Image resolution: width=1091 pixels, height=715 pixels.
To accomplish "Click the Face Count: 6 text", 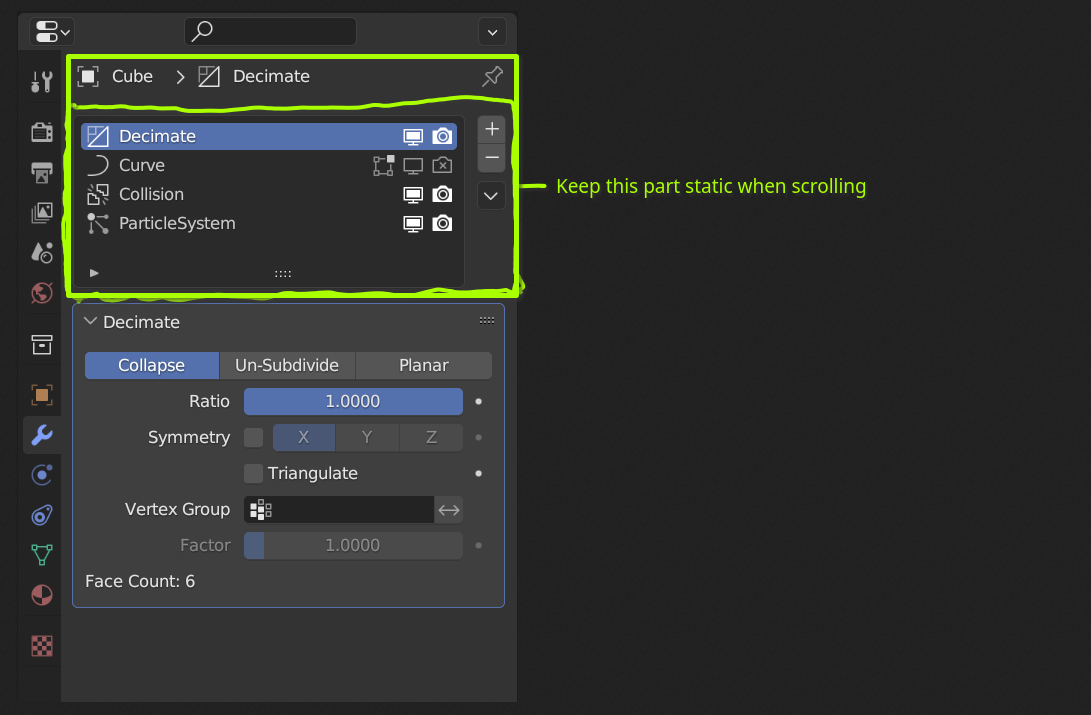I will (140, 581).
